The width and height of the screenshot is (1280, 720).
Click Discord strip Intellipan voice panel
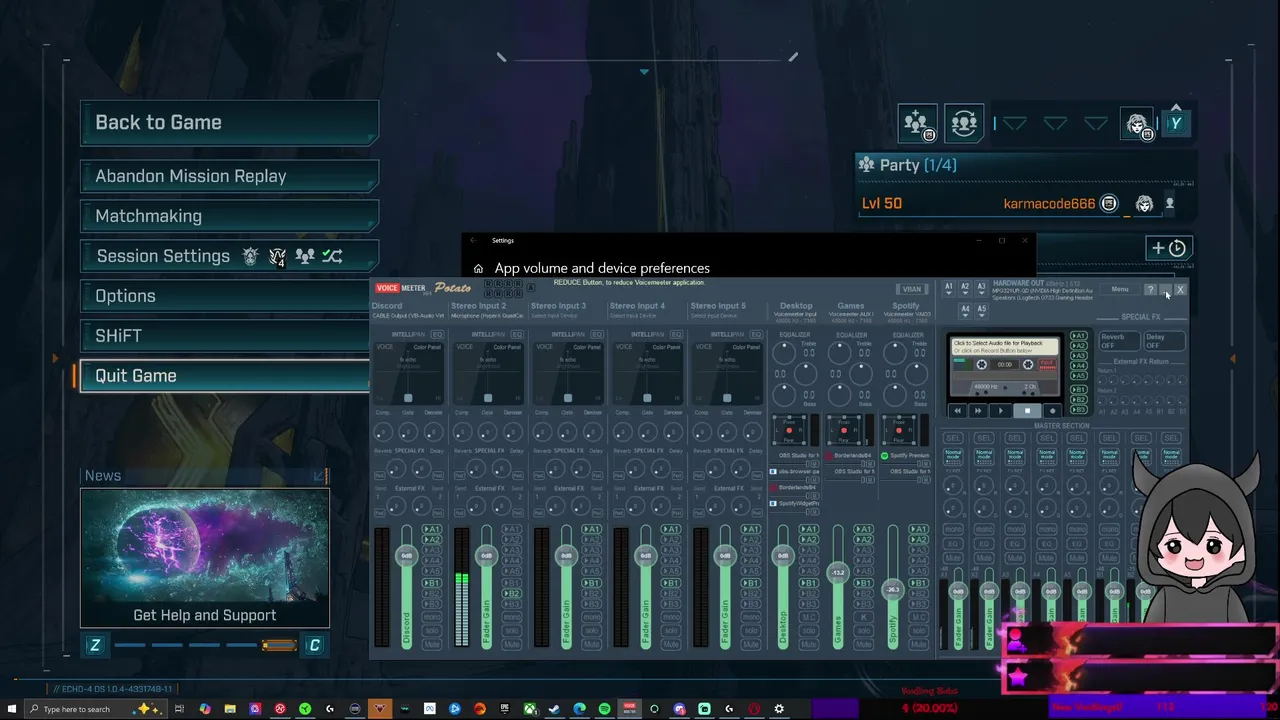(x=408, y=374)
